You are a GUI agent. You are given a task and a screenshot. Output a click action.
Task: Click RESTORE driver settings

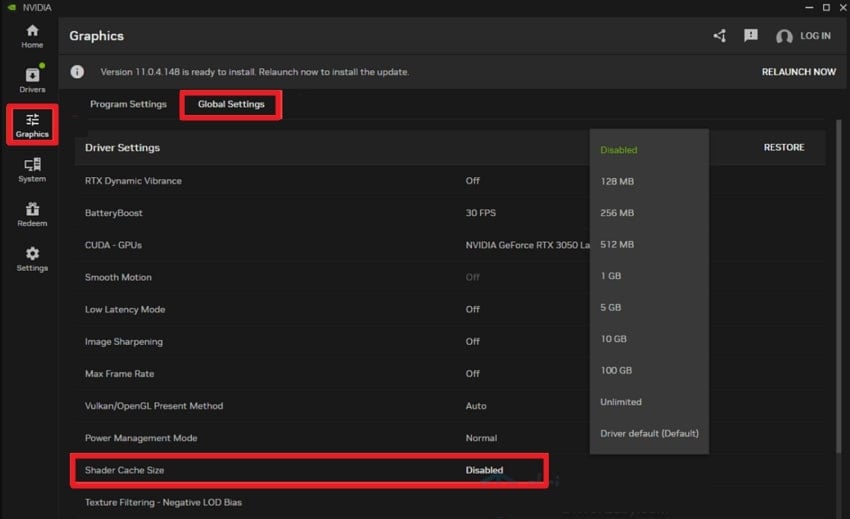coord(784,148)
